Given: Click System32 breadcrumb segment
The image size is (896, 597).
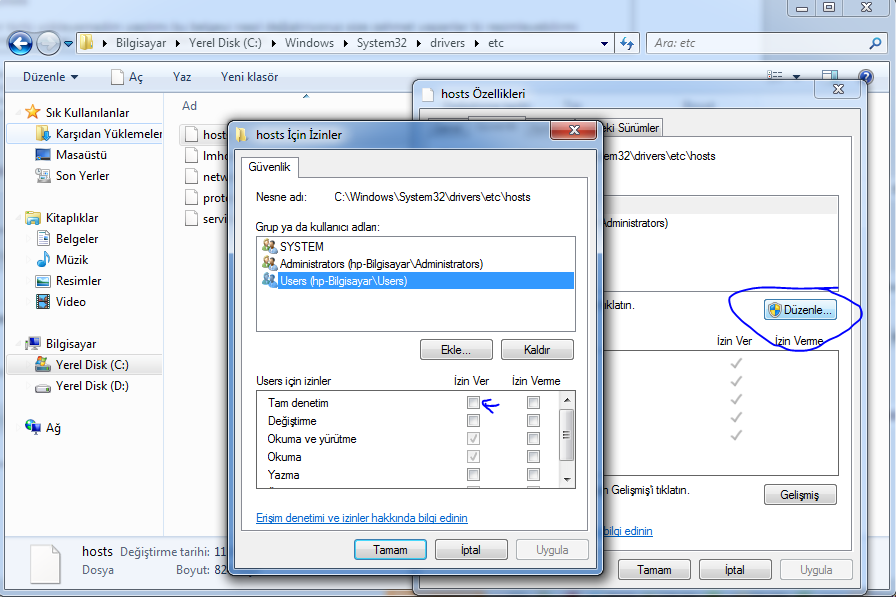Looking at the screenshot, I should click(382, 43).
